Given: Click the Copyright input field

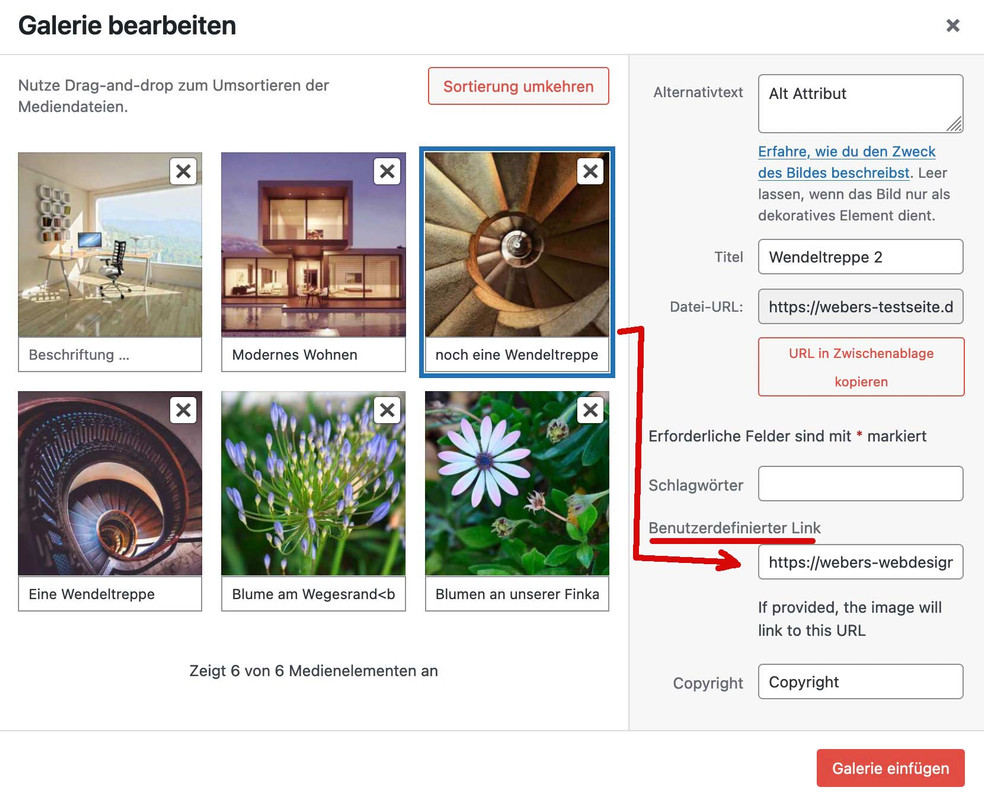Looking at the screenshot, I should point(860,681).
